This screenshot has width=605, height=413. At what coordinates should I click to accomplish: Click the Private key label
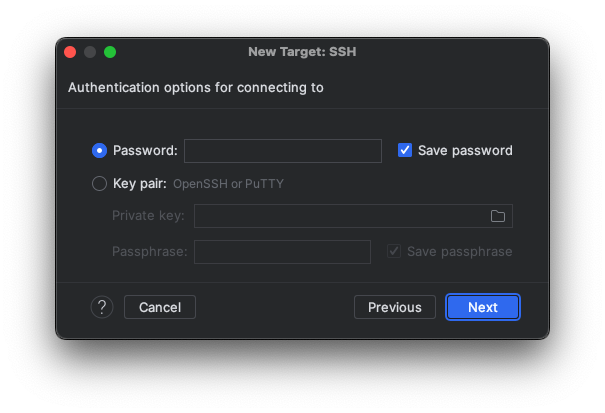click(148, 216)
